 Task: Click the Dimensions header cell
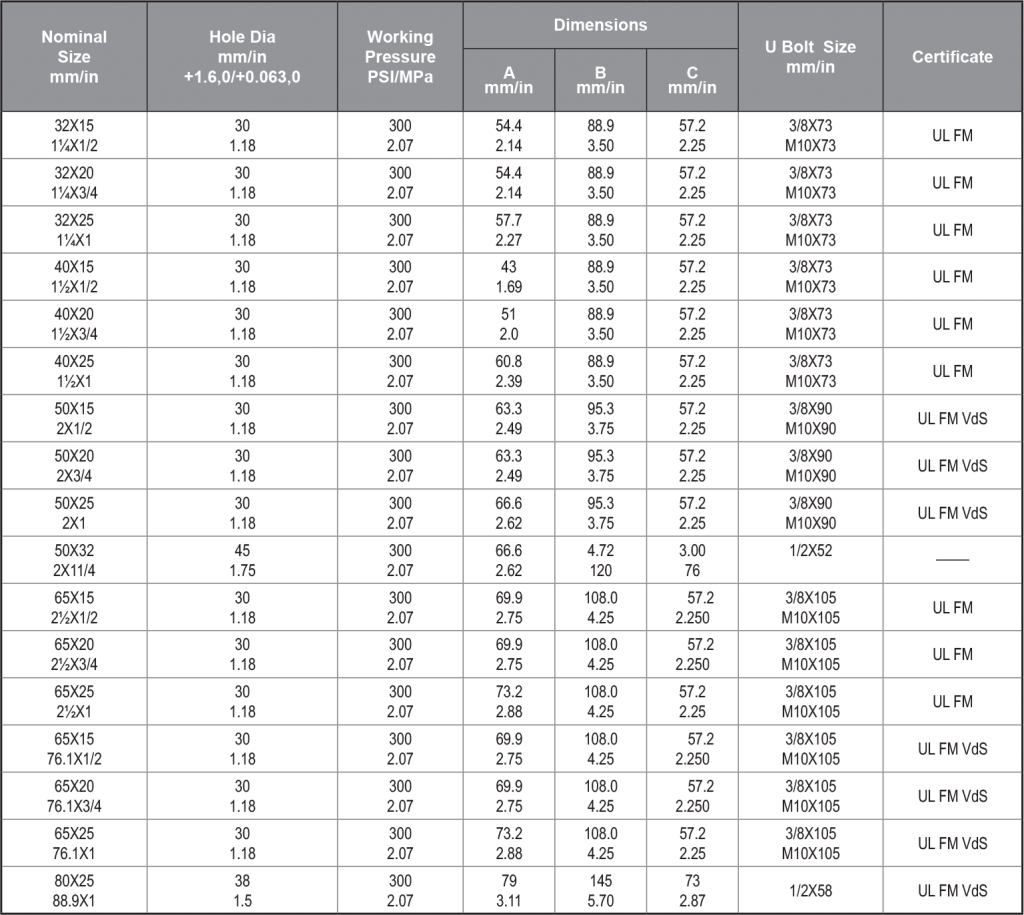(601, 25)
